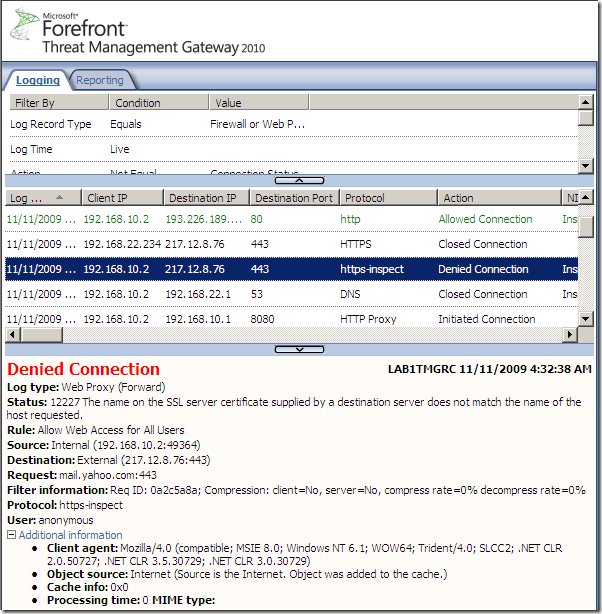Sort by Log time column header
The width and height of the screenshot is (602, 614).
click(43, 198)
